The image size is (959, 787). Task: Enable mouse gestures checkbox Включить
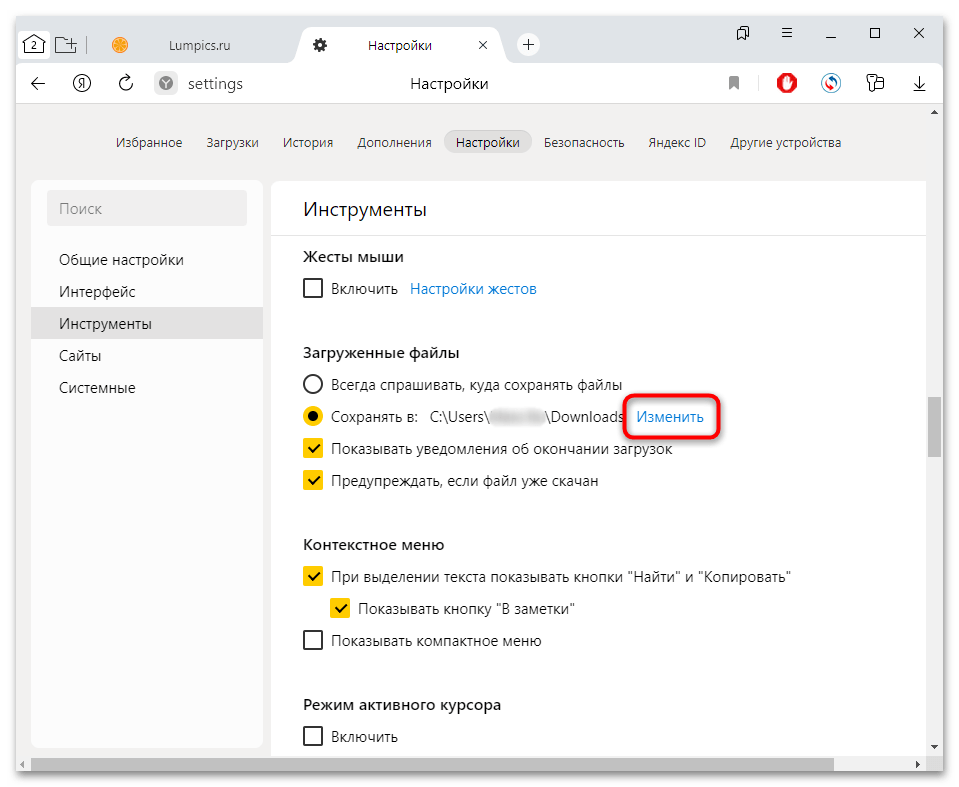coord(313,289)
